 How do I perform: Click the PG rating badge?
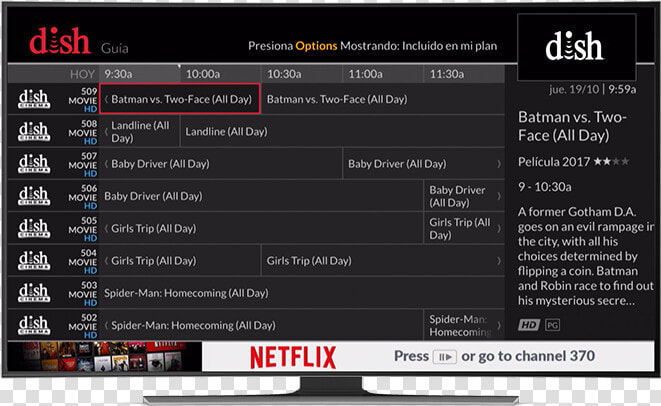click(552, 325)
